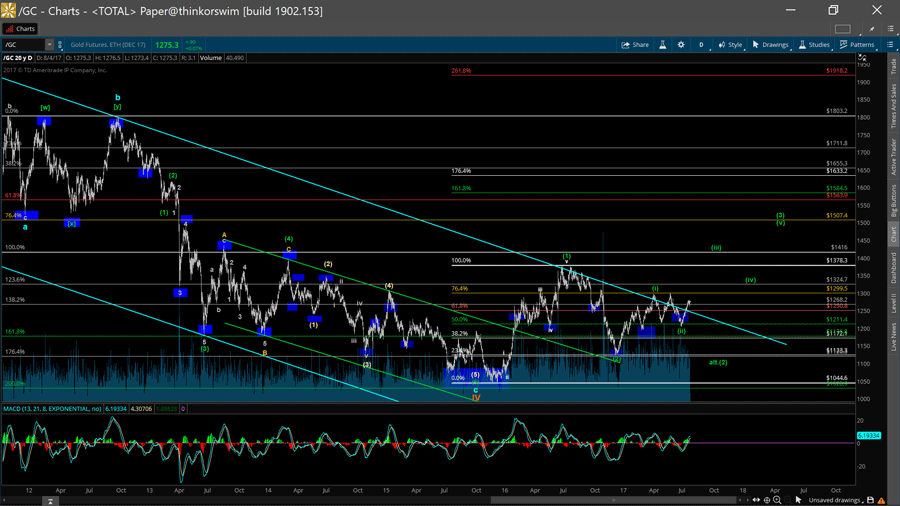Image resolution: width=900 pixels, height=506 pixels.
Task: Open the flask quick-study icon beside Share
Action: [662, 45]
